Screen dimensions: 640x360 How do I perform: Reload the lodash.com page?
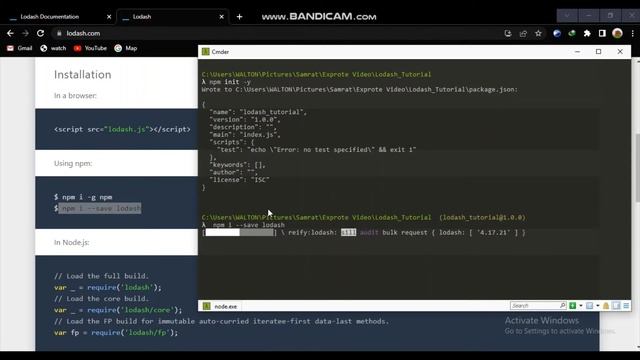[40, 33]
